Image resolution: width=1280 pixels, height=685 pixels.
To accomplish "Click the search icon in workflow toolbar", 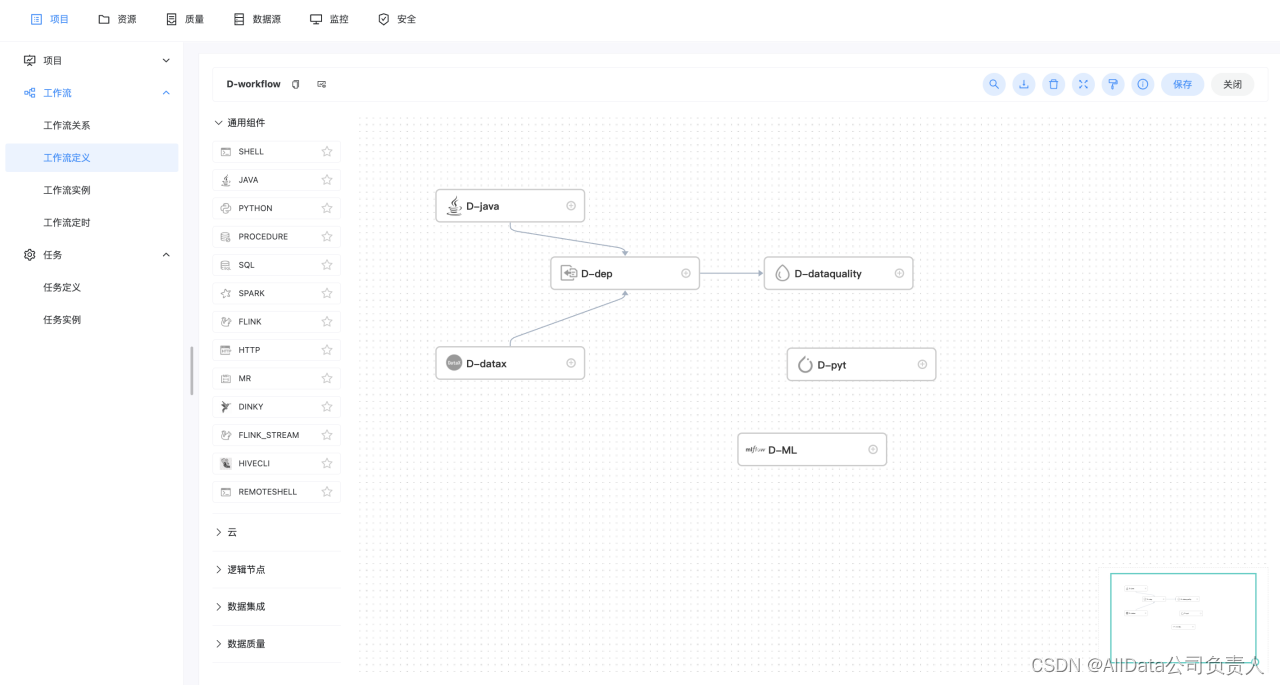I will (994, 84).
